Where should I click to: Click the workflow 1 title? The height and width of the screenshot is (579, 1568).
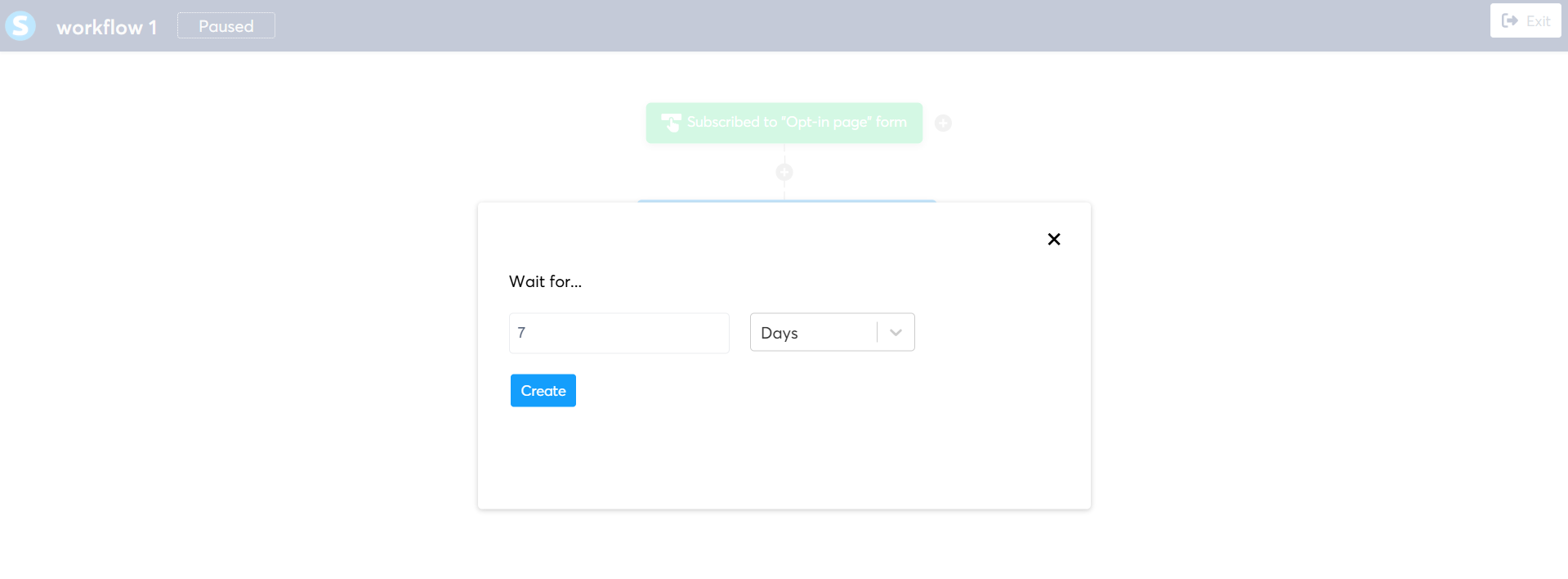point(106,27)
